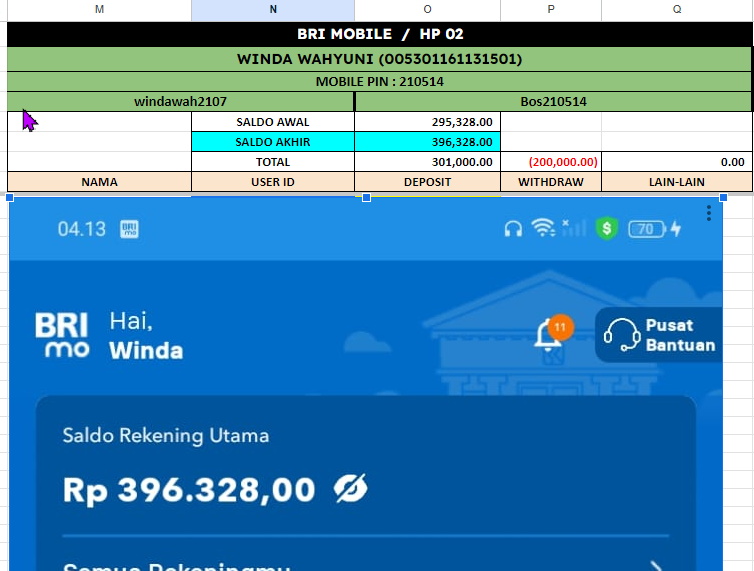
Task: Select the SALDO AKHIR label cell
Action: click(273, 142)
